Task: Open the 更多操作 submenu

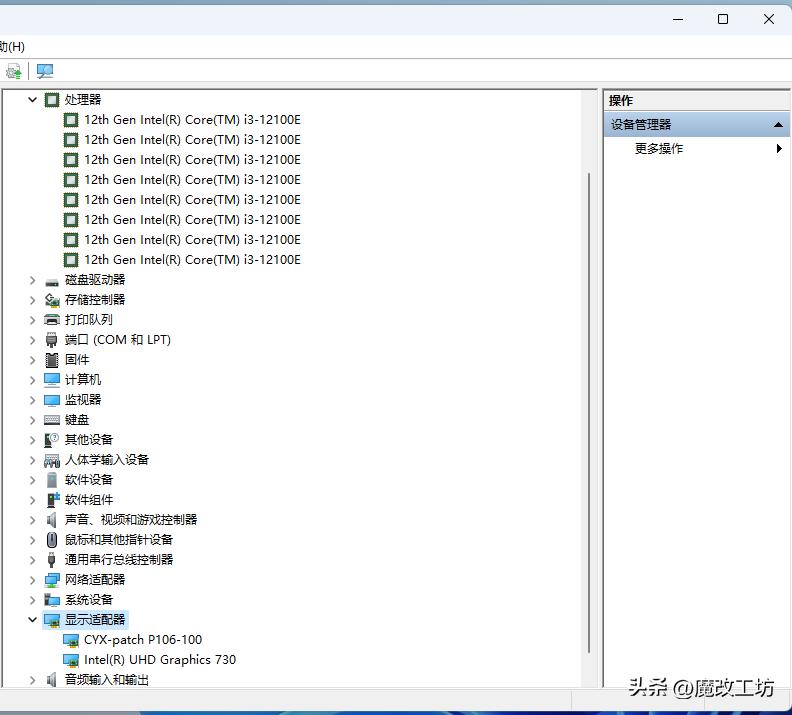Action: (697, 148)
